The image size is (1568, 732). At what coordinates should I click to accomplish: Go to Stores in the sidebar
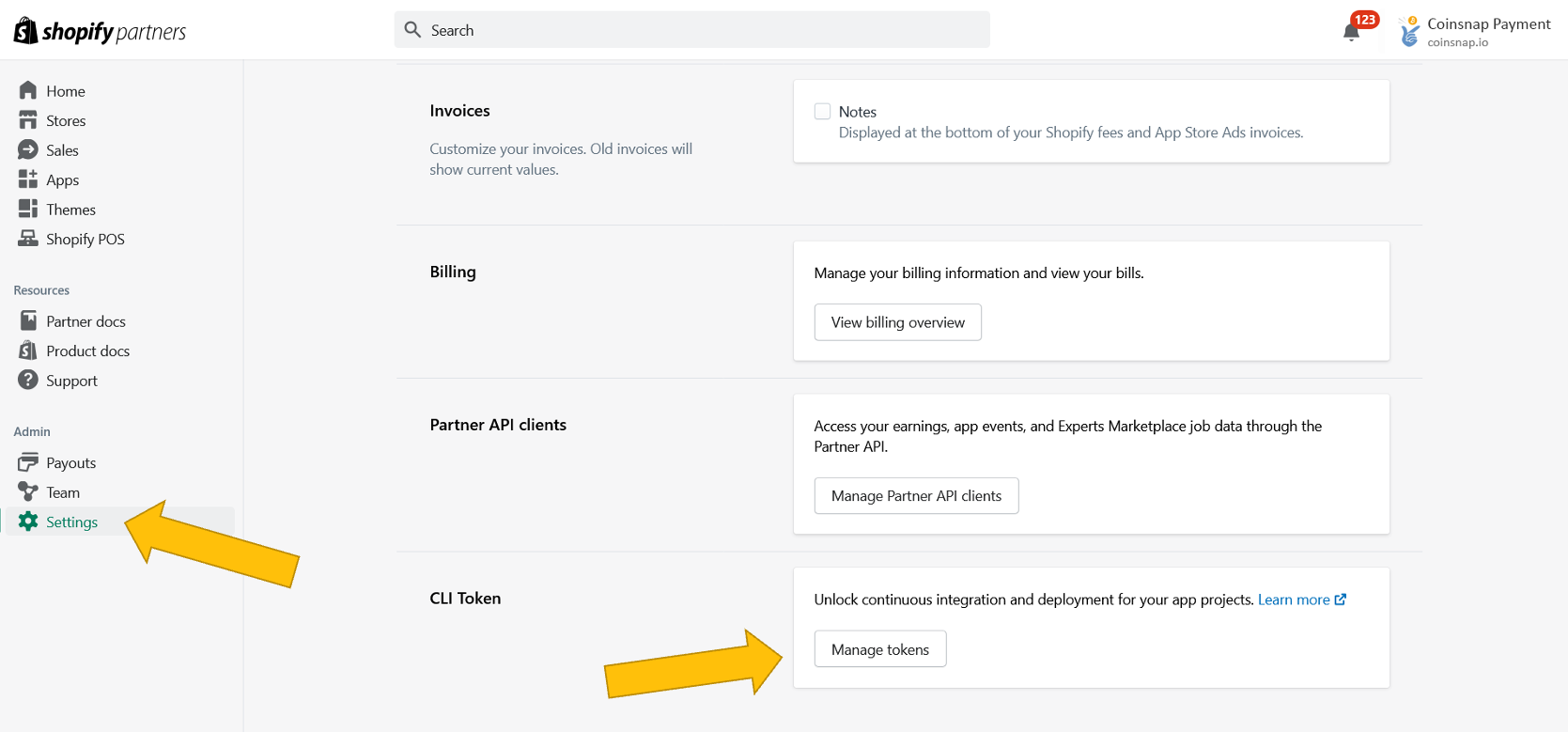(x=66, y=120)
